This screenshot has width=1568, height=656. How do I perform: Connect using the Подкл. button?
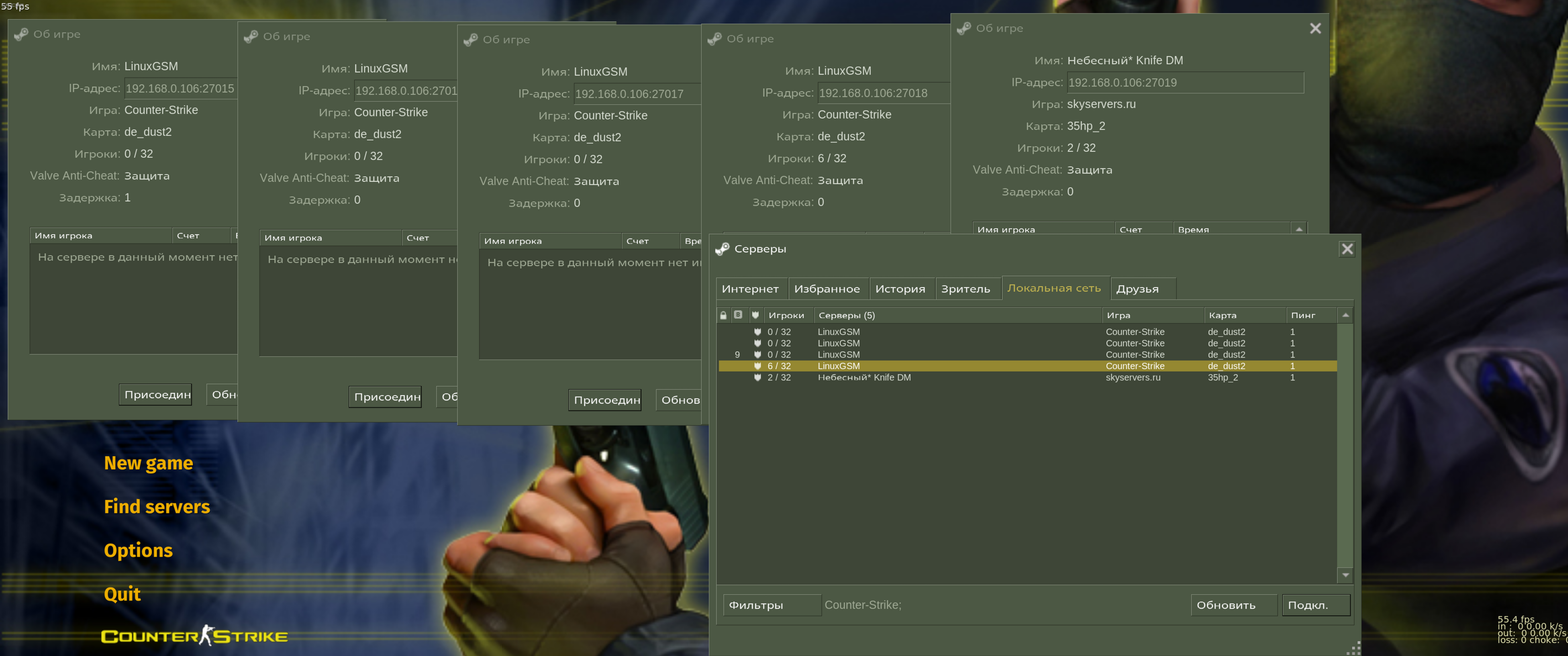[x=1316, y=605]
